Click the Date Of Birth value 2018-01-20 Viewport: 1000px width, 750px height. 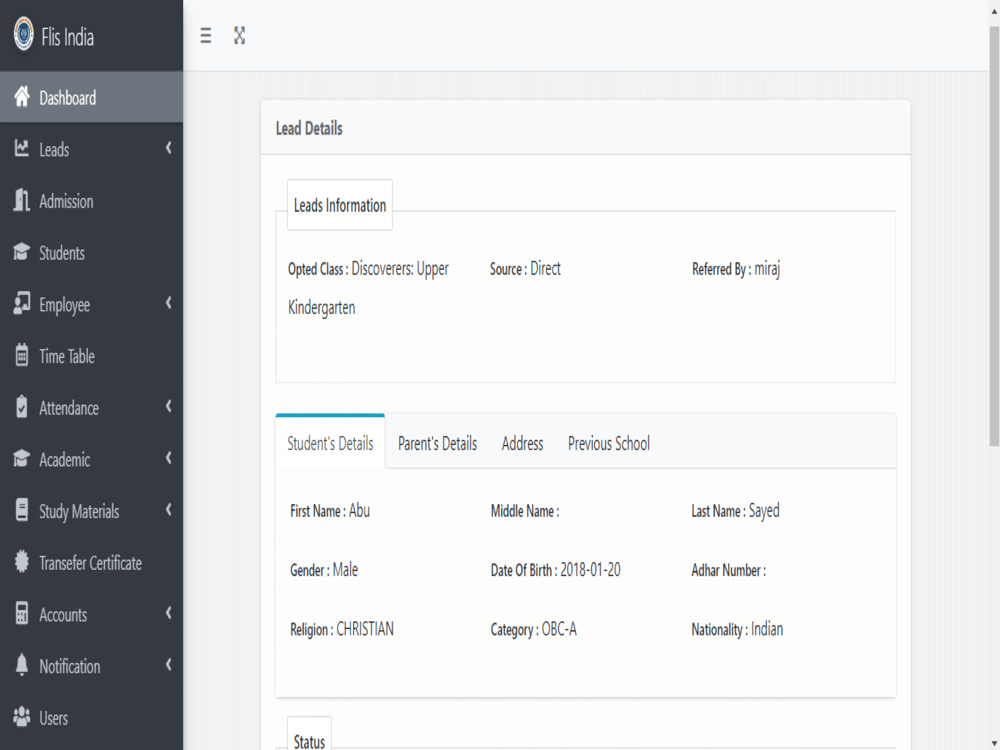[590, 570]
